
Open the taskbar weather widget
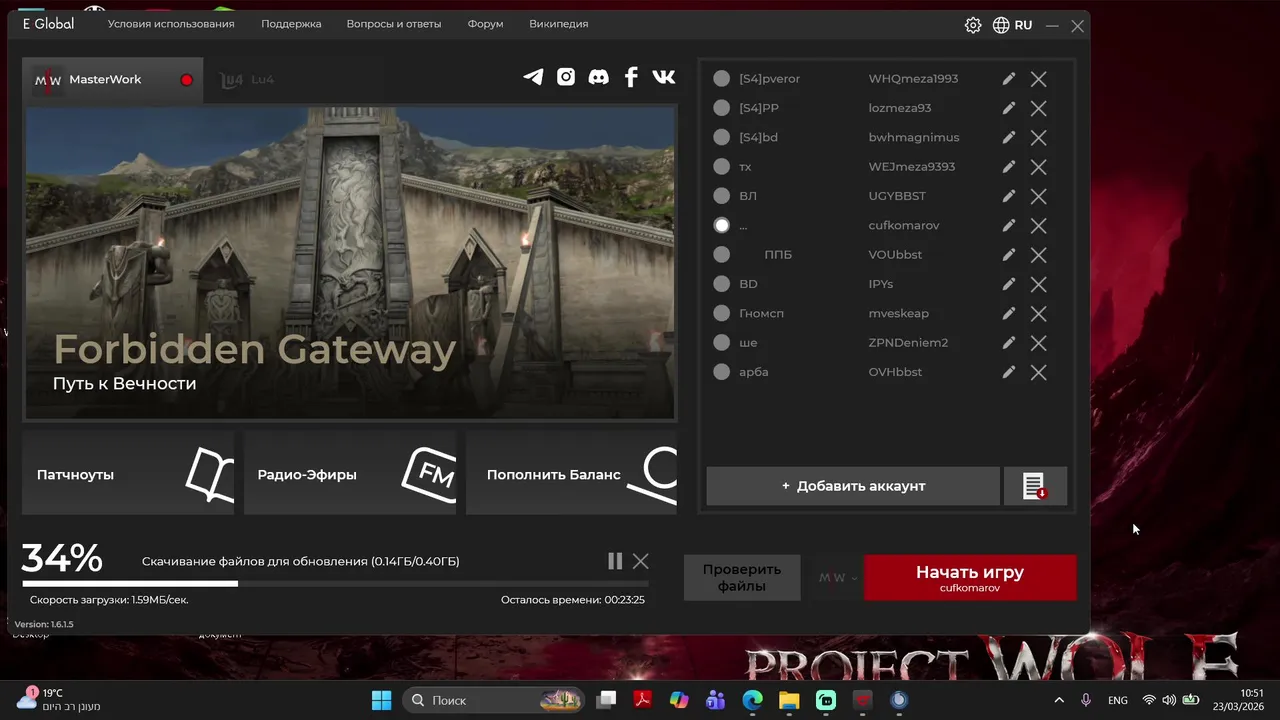pyautogui.click(x=58, y=699)
